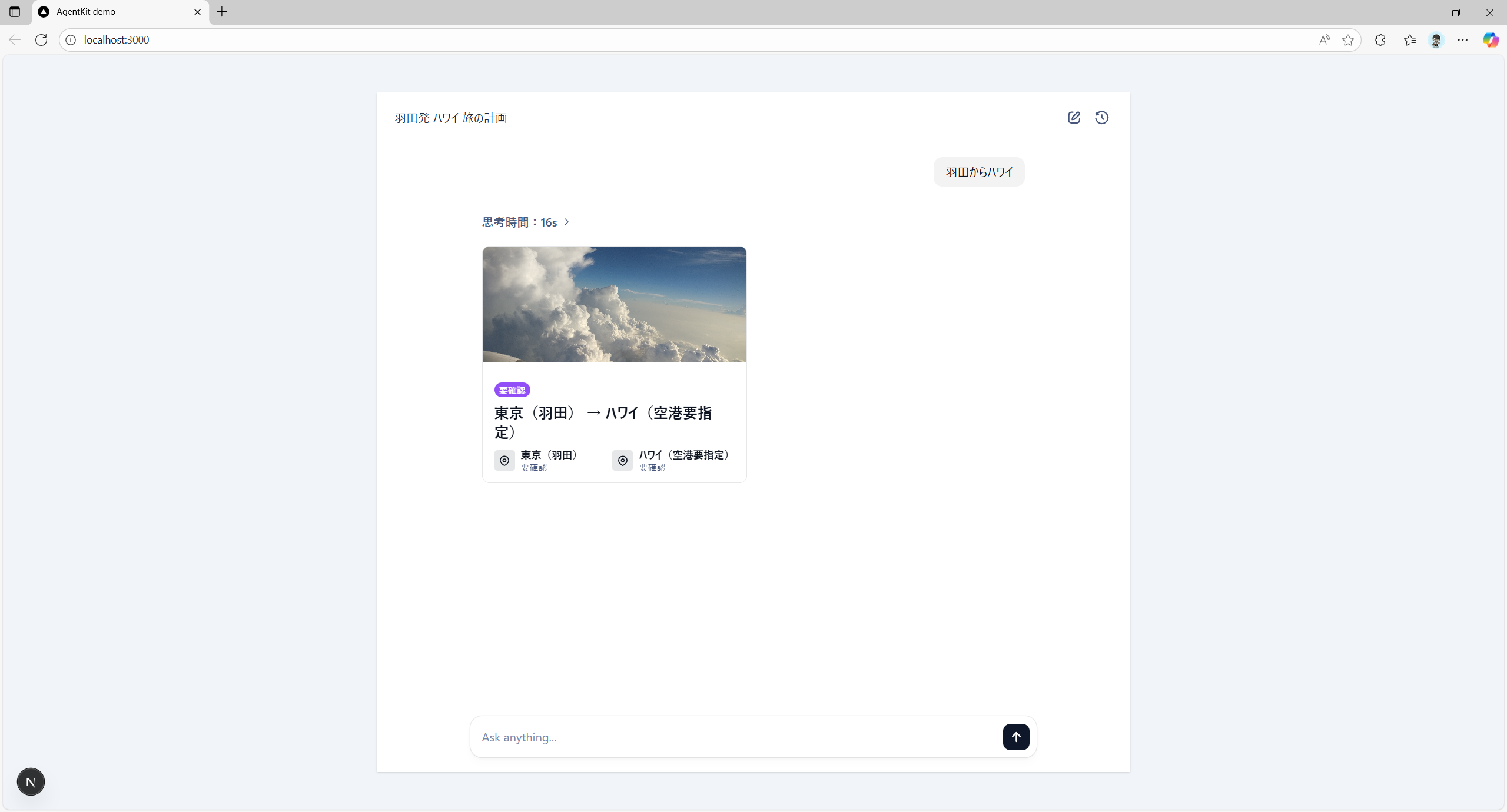Click the clouds flight card image
This screenshot has width=1507, height=812.
(x=614, y=304)
